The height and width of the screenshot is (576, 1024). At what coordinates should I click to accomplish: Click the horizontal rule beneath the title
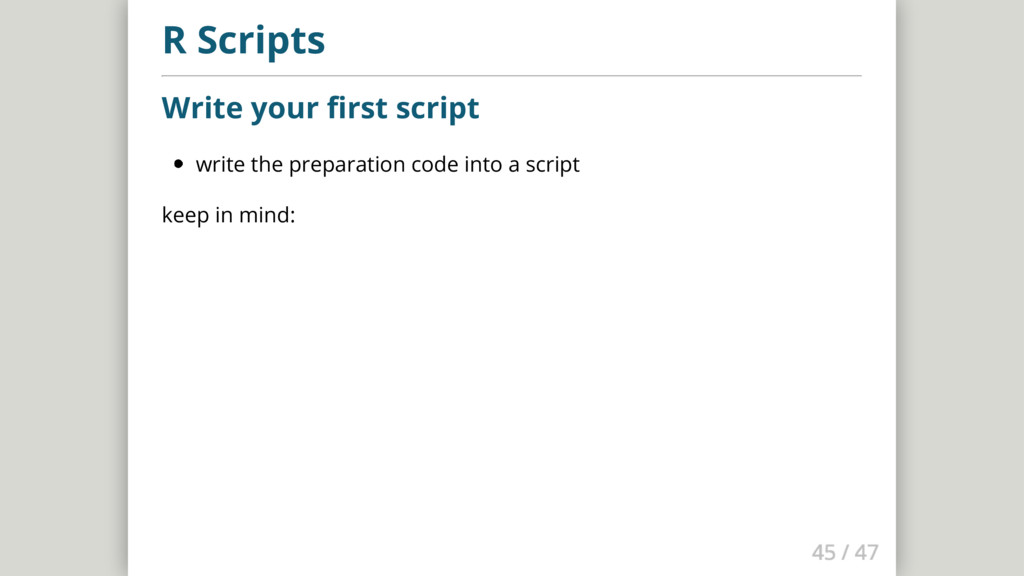click(x=511, y=75)
